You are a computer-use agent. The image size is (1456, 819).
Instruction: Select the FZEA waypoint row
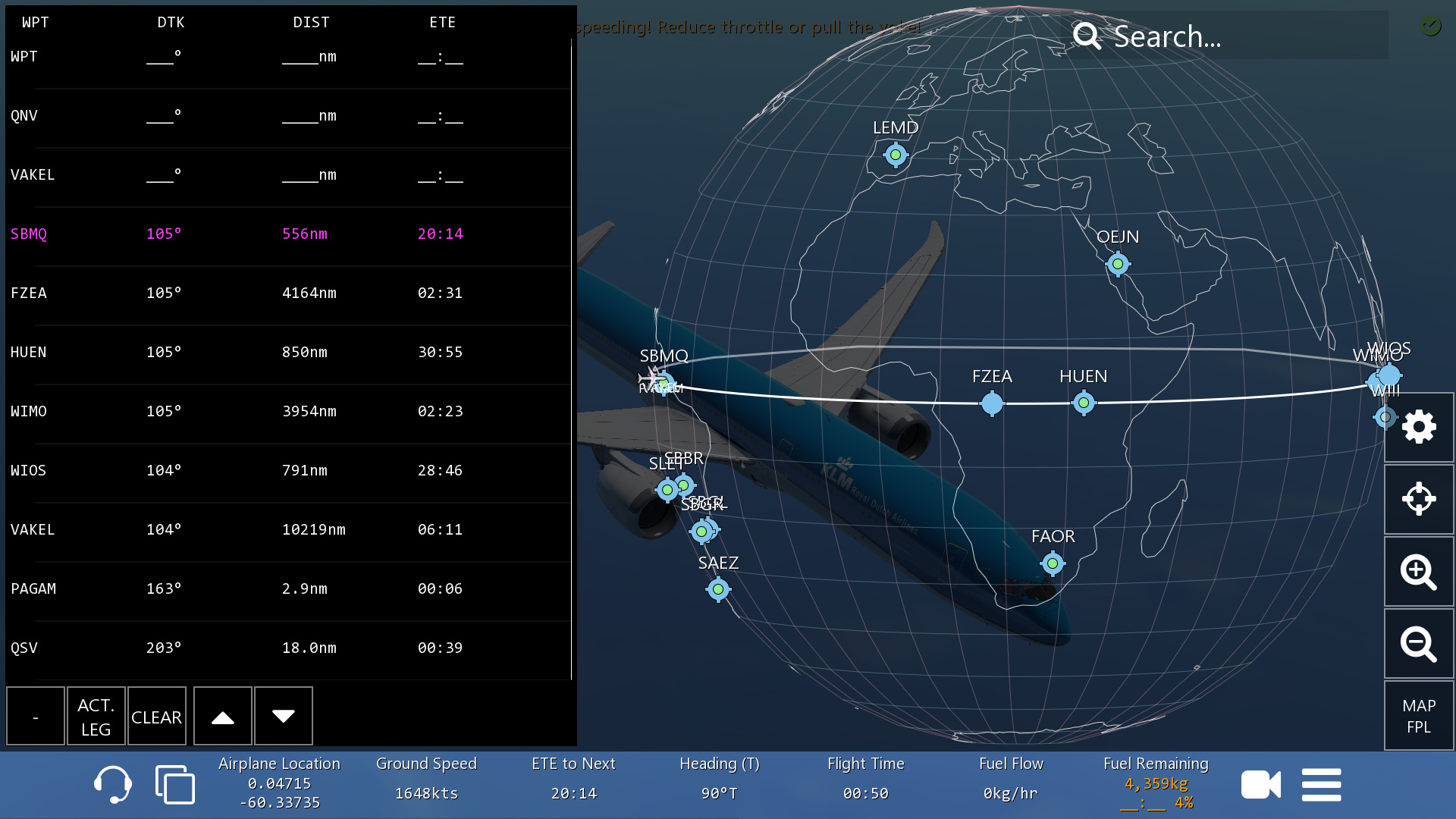tap(288, 293)
